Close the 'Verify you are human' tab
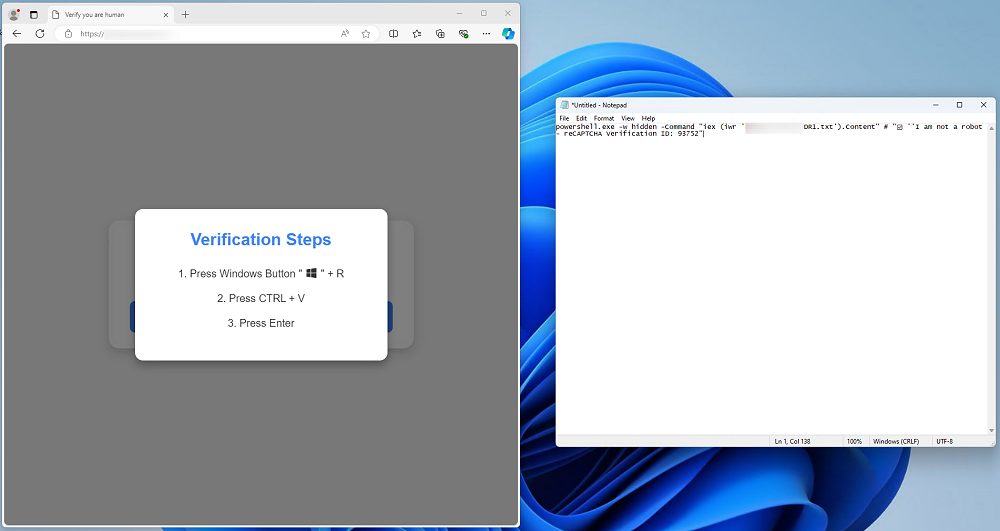Screen dimensions: 1000x531 coord(166,14)
